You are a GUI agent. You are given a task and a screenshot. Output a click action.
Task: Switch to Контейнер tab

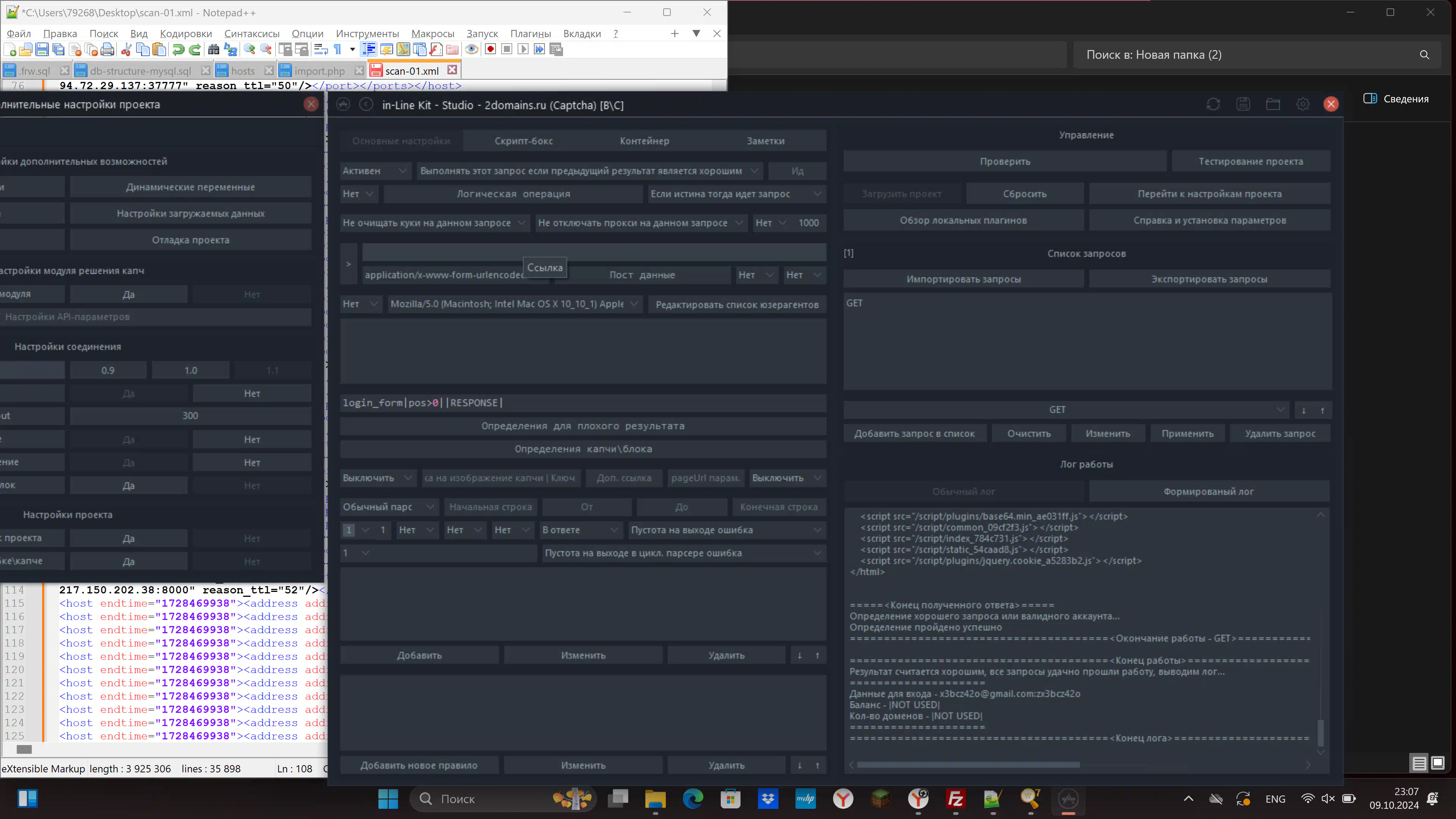[644, 141]
